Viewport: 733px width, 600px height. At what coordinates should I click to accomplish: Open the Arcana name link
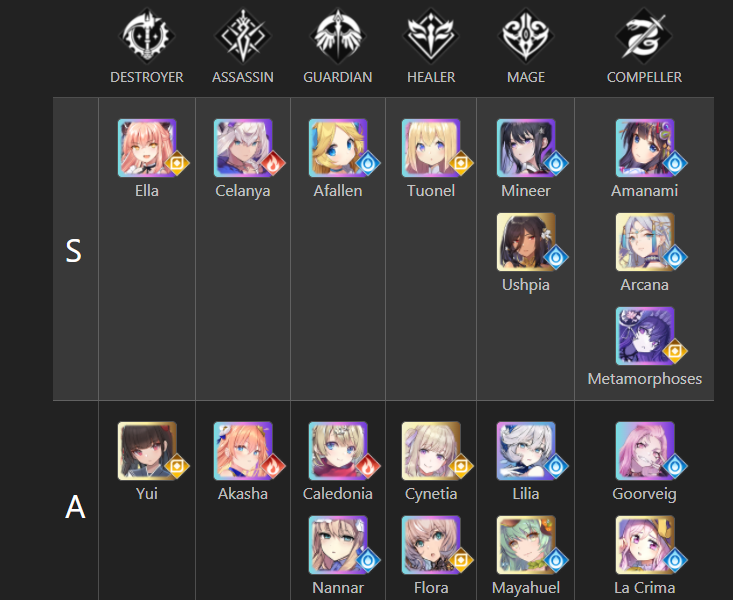(x=644, y=285)
